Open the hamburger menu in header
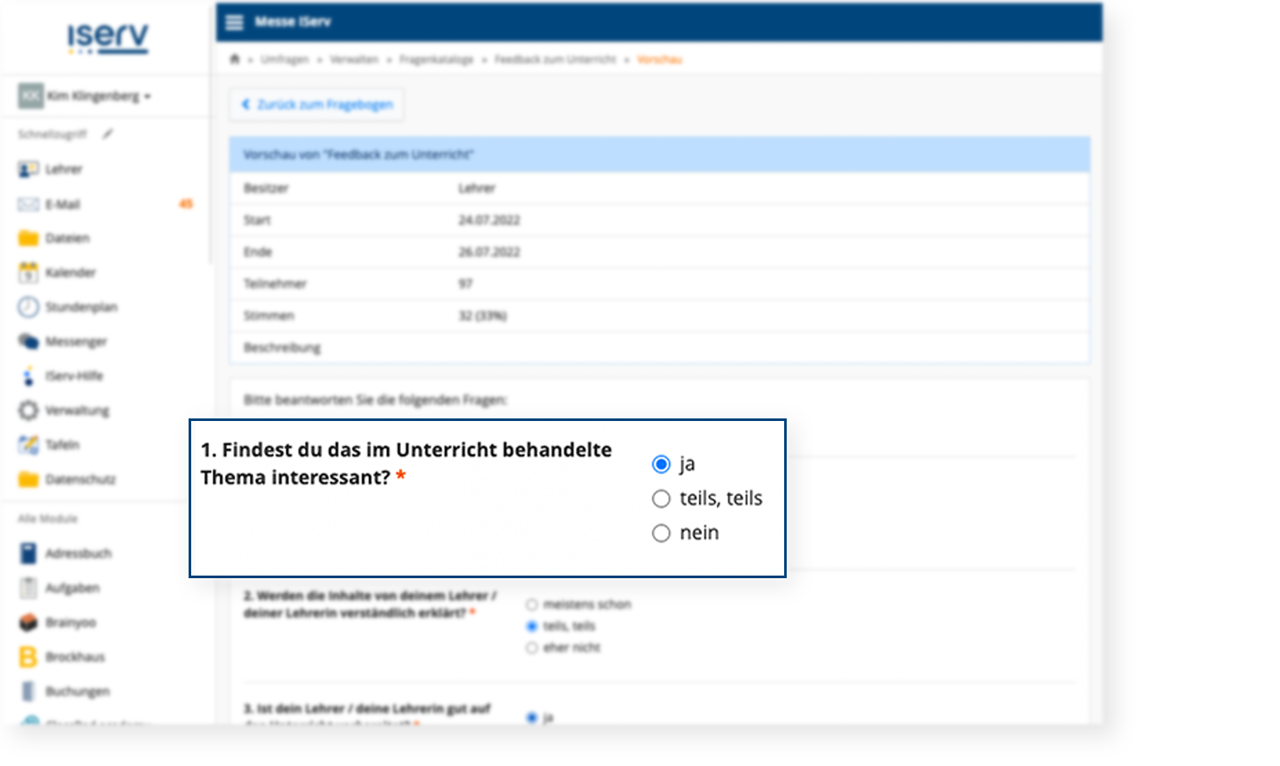Screen dimensions: 1280x766 pyautogui.click(x=234, y=22)
